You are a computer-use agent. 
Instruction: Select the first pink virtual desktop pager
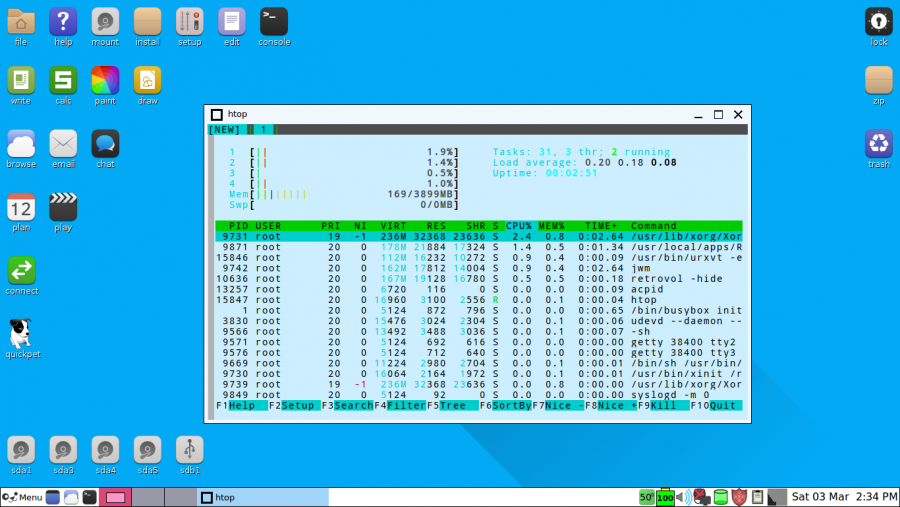(x=115, y=497)
